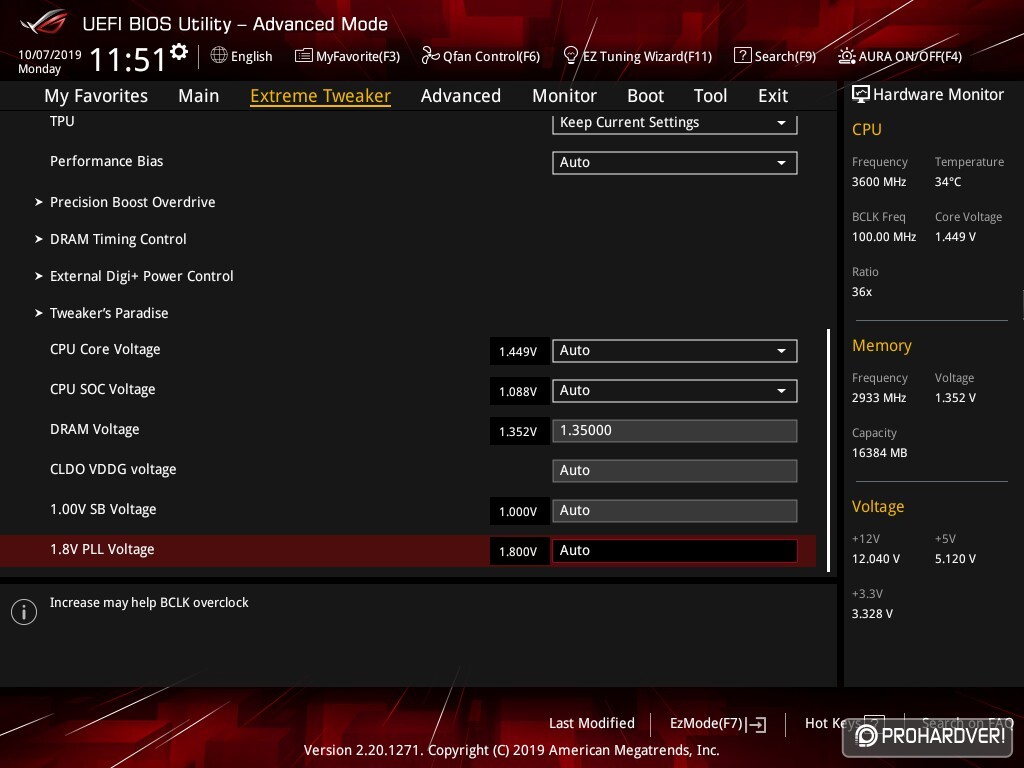
Task: Select the CPU SOC Voltage label
Action: 103,389
